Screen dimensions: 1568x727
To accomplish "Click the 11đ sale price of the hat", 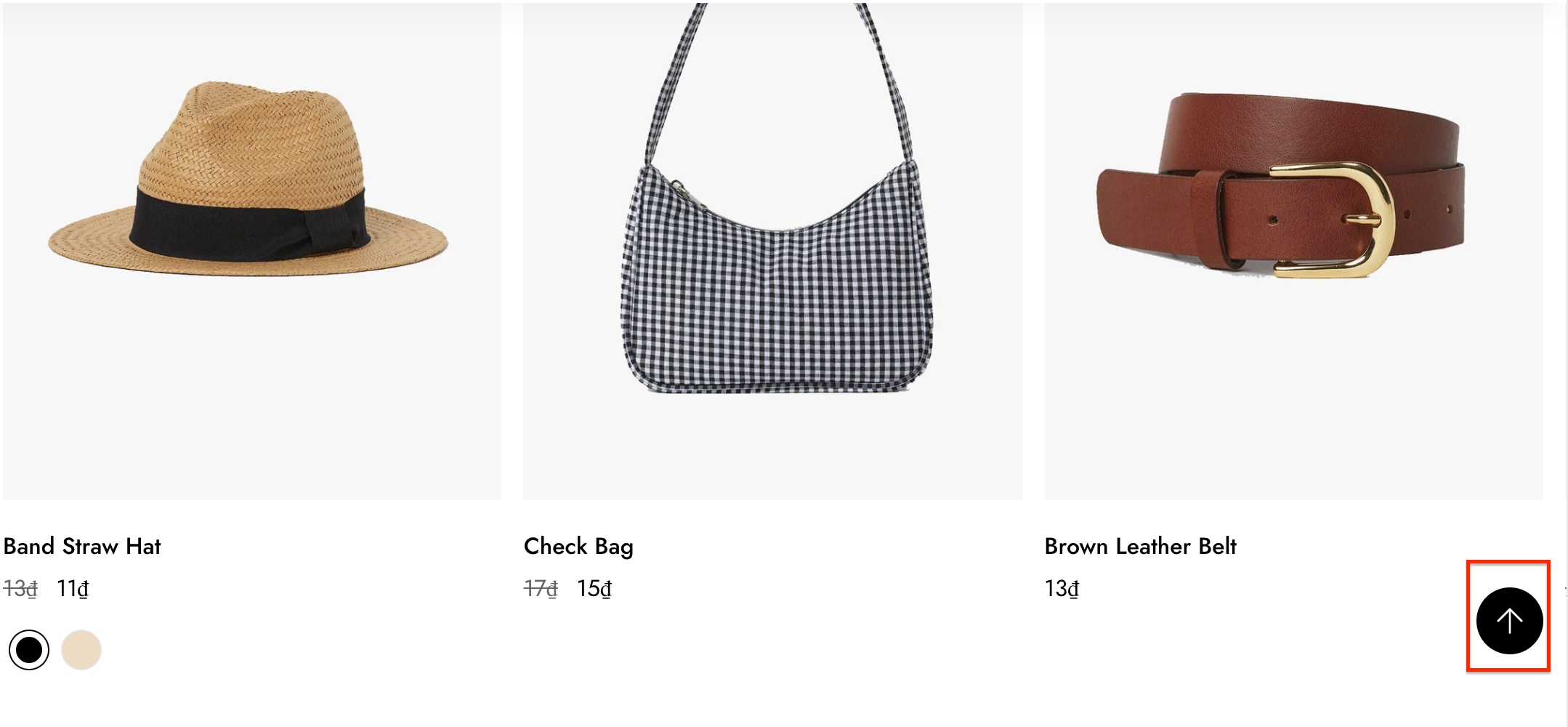I will pyautogui.click(x=73, y=588).
